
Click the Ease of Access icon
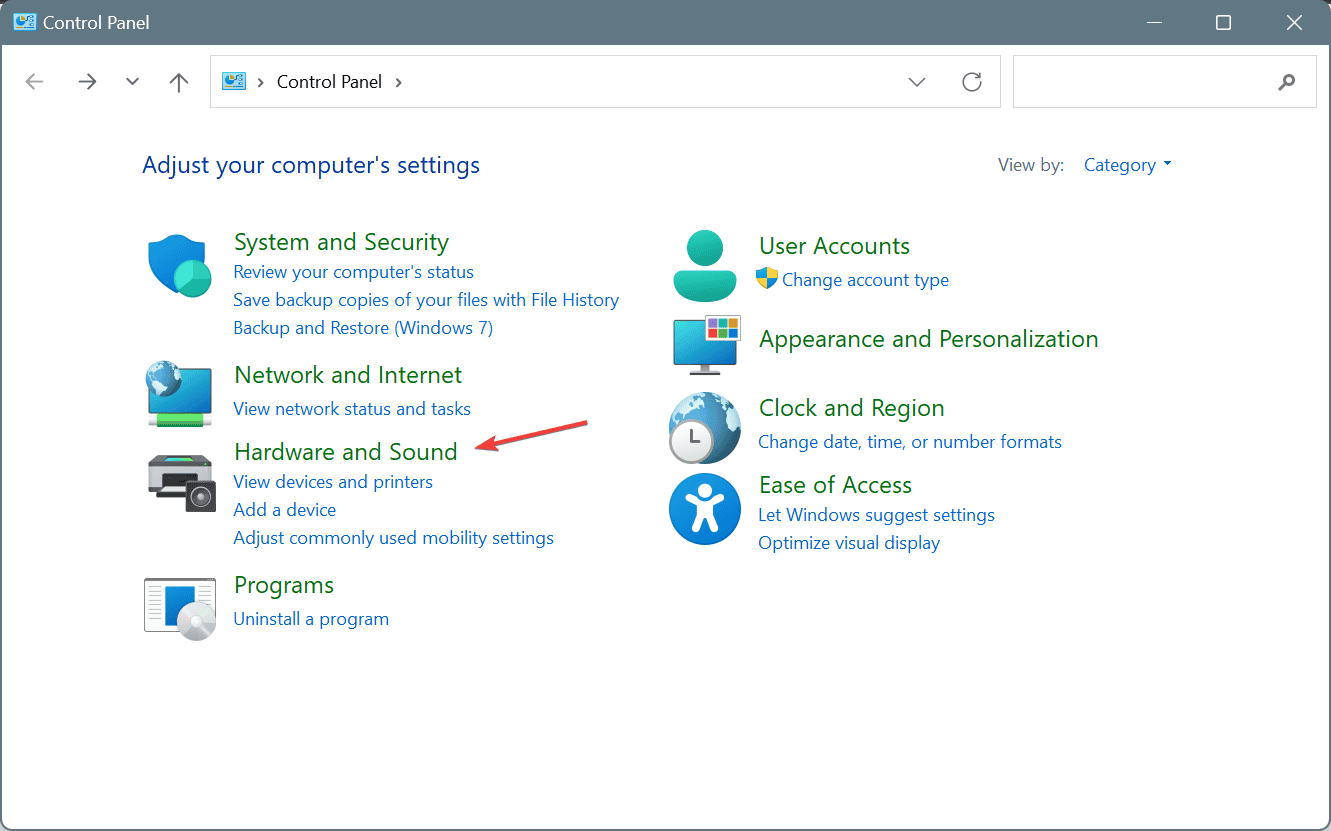(705, 509)
